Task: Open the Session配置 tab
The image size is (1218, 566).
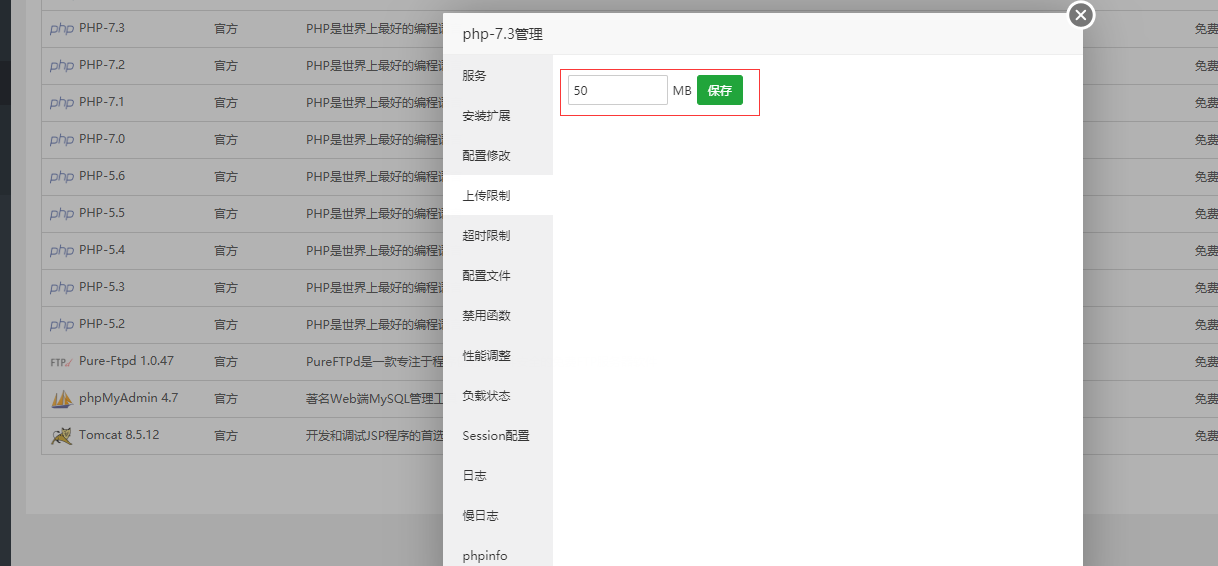Action: (498, 436)
